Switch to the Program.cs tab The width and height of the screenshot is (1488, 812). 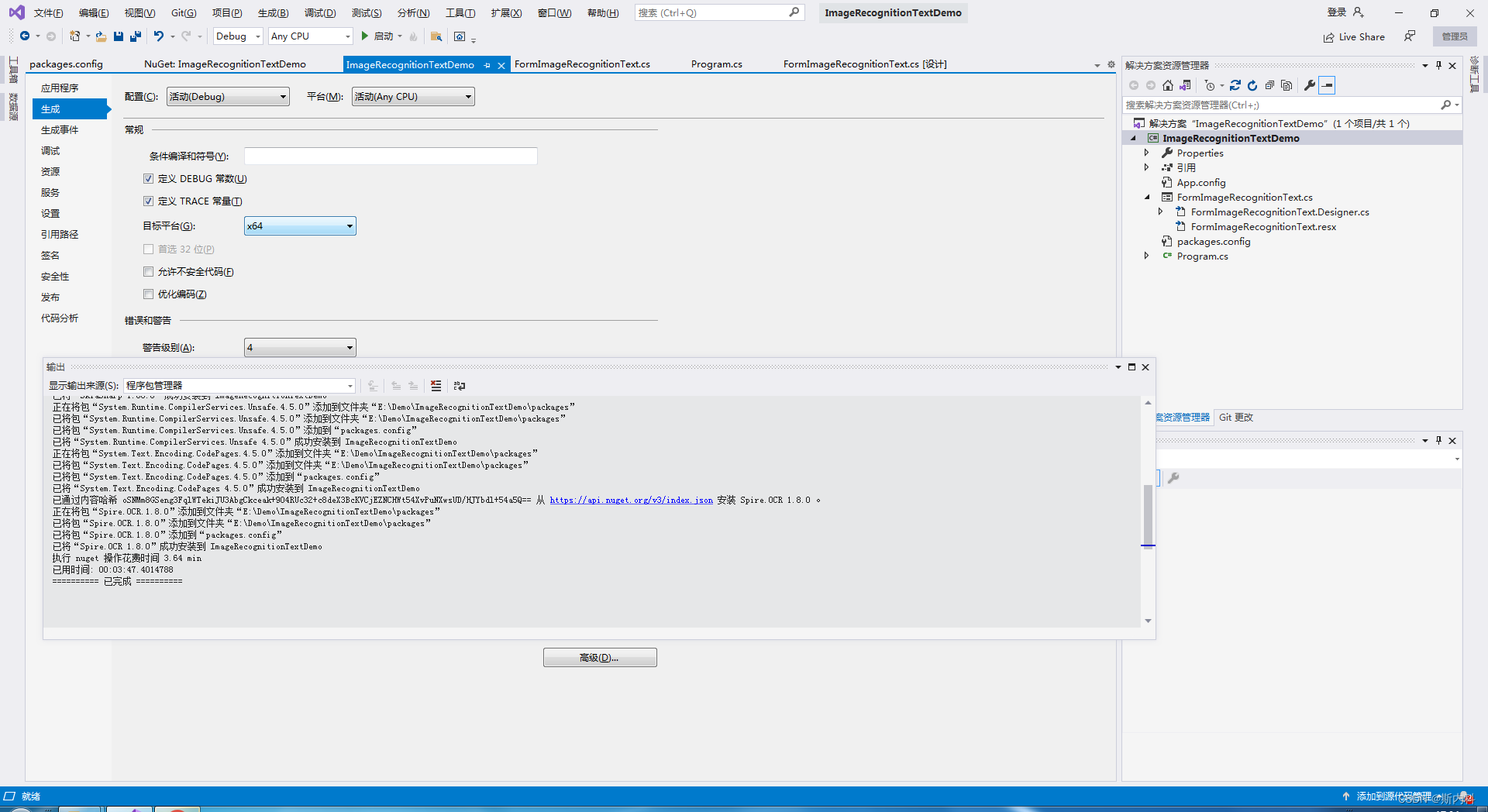716,64
